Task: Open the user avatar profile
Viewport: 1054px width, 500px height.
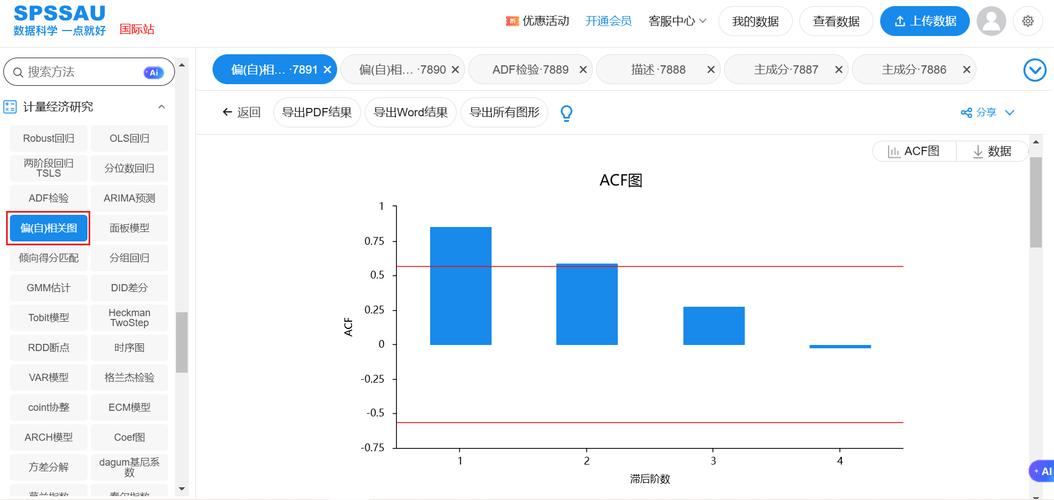Action: [991, 22]
